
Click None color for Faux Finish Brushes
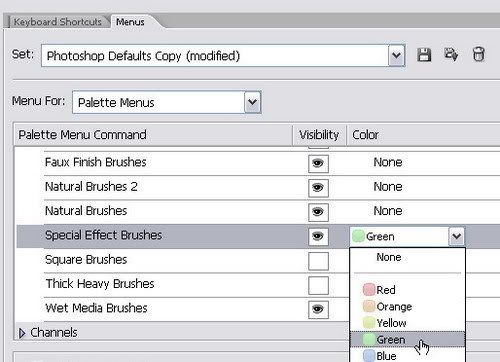[x=388, y=162]
